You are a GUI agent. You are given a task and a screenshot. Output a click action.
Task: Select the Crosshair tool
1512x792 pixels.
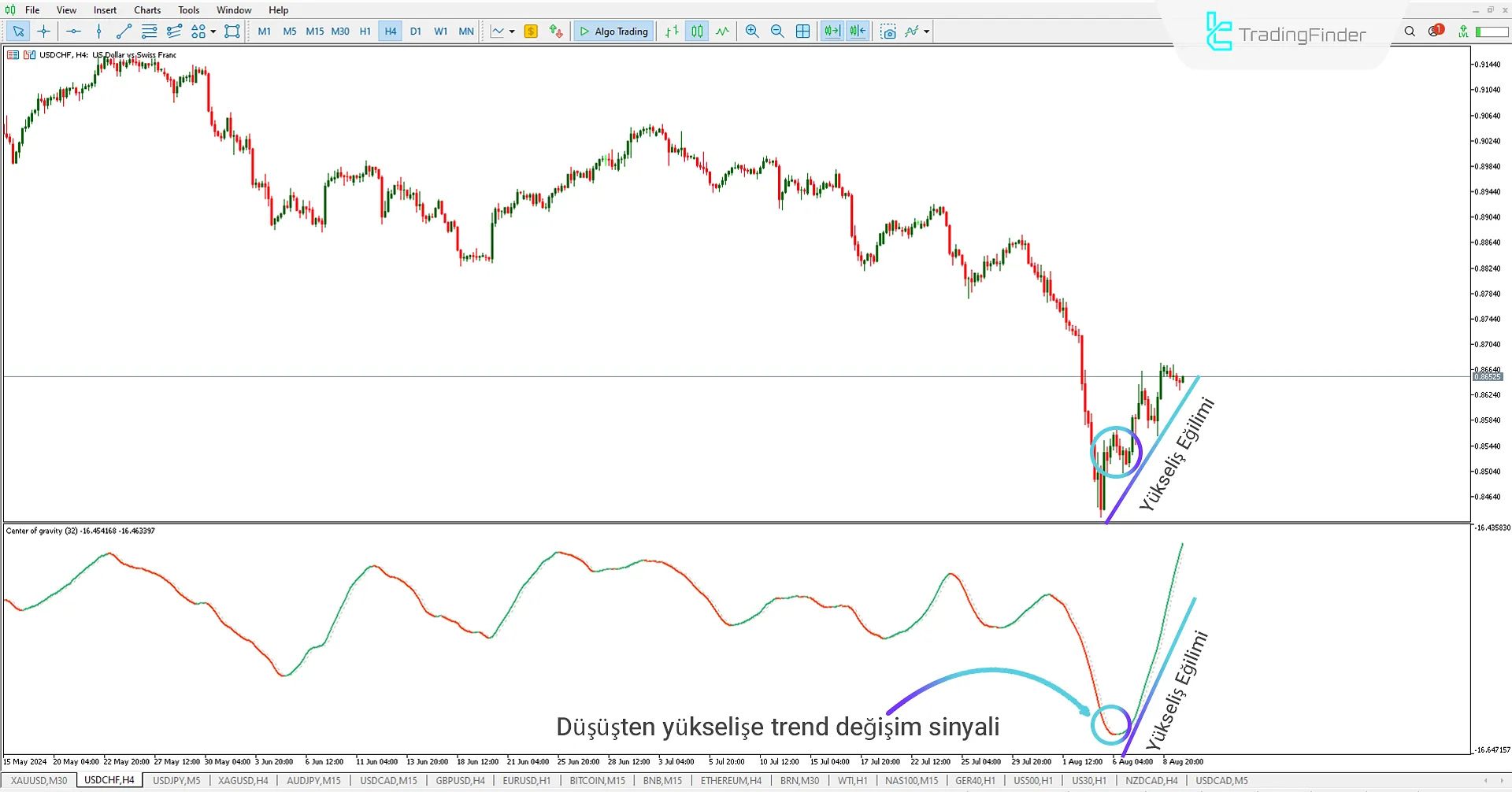(x=43, y=31)
